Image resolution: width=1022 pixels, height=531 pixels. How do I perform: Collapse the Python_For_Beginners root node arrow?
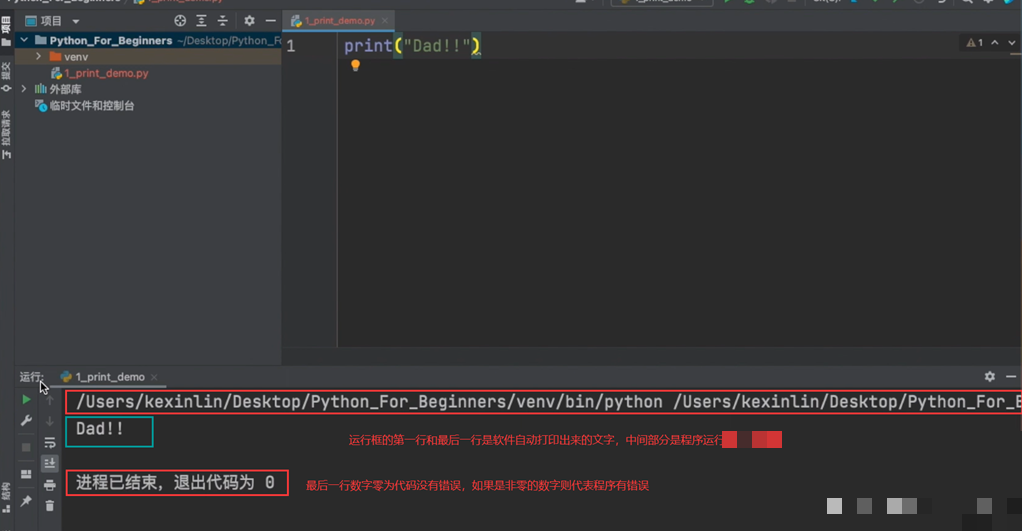click(x=24, y=40)
